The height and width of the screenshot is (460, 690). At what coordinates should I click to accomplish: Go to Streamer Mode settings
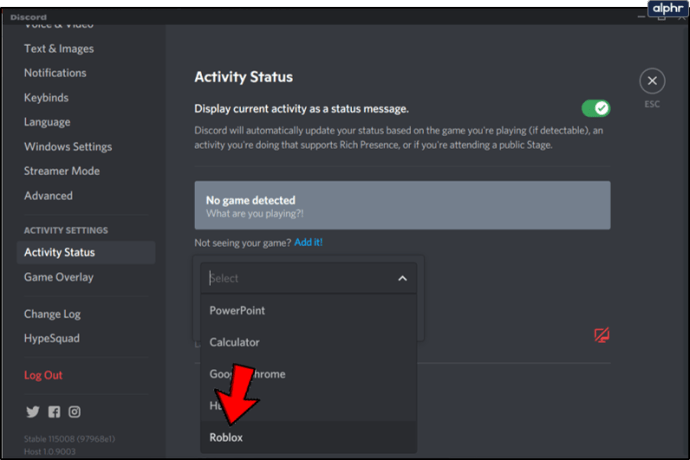click(x=62, y=171)
